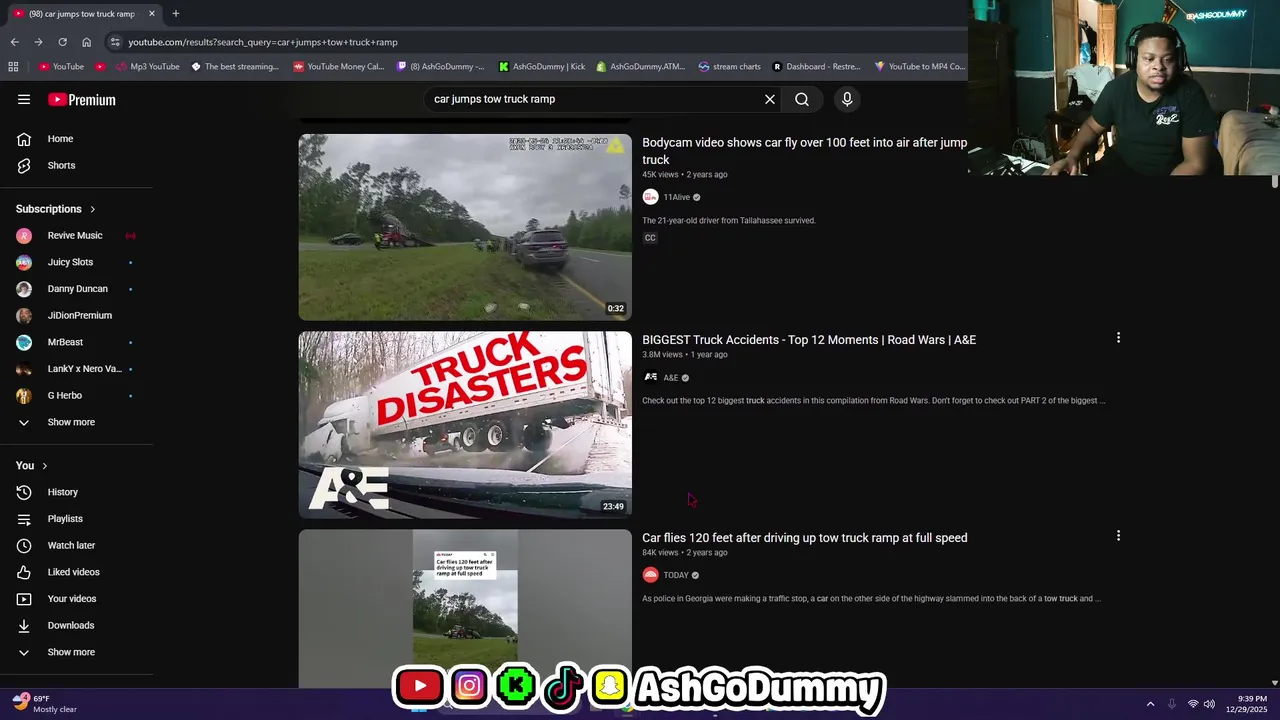This screenshot has width=1280, height=720.
Task: Open the Danny Duncan channel
Action: [x=76, y=289]
